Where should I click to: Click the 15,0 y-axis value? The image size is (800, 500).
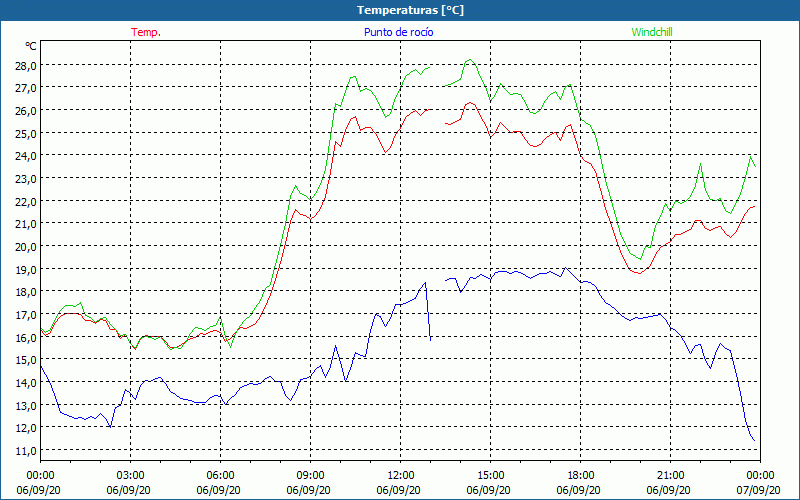(x=27, y=360)
